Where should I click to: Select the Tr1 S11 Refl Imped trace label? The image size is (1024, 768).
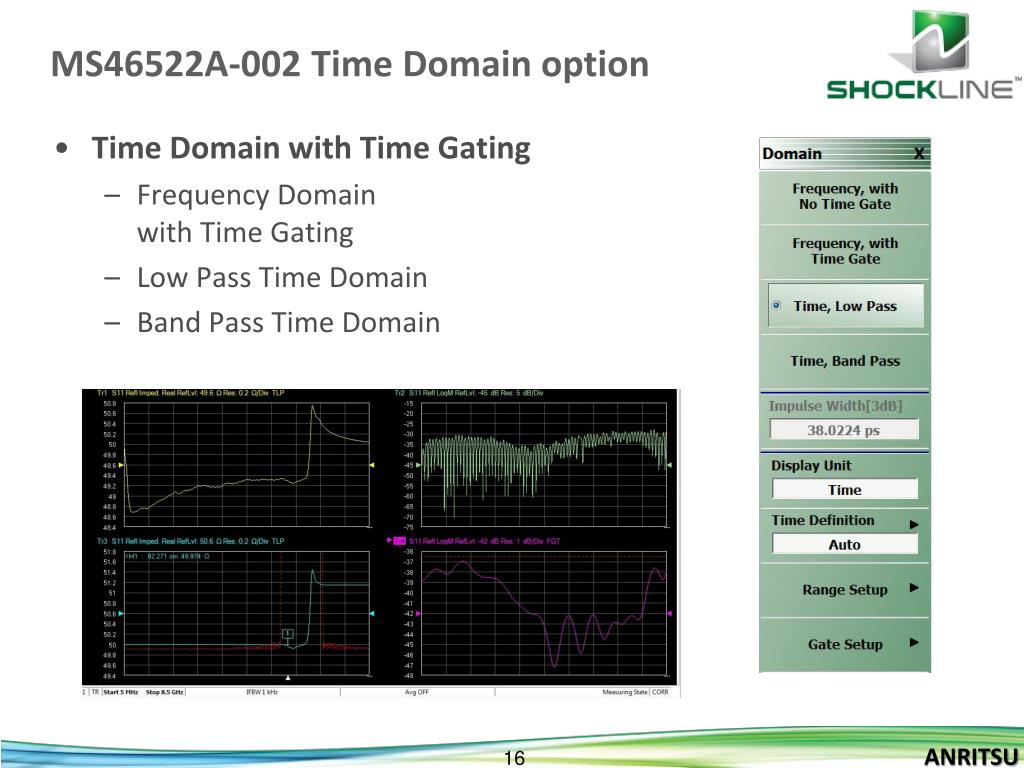coord(191,393)
